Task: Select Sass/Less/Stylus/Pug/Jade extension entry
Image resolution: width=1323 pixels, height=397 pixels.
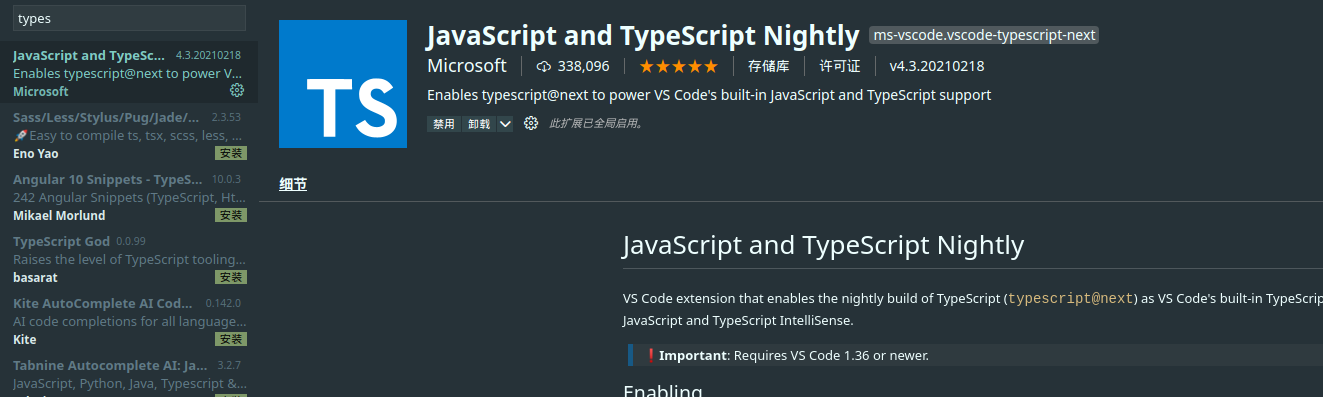Action: [x=129, y=135]
